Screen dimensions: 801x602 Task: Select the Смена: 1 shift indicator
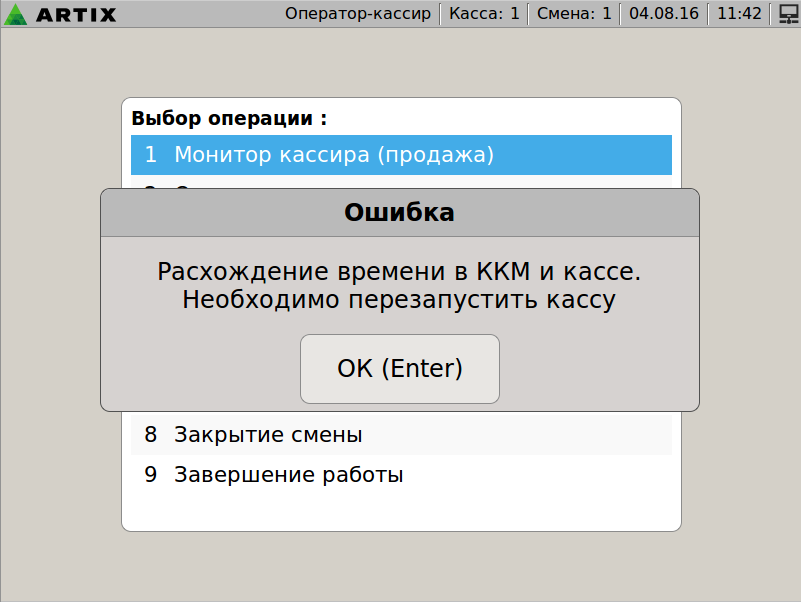pos(573,14)
